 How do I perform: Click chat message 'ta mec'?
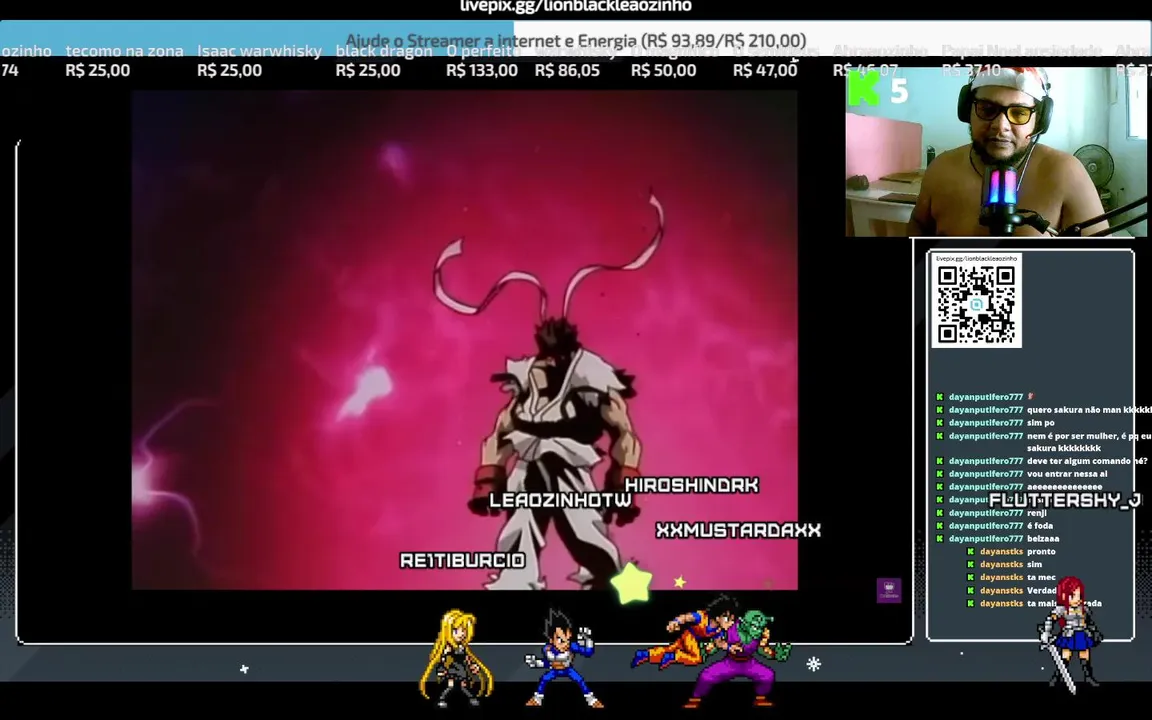[1041, 577]
